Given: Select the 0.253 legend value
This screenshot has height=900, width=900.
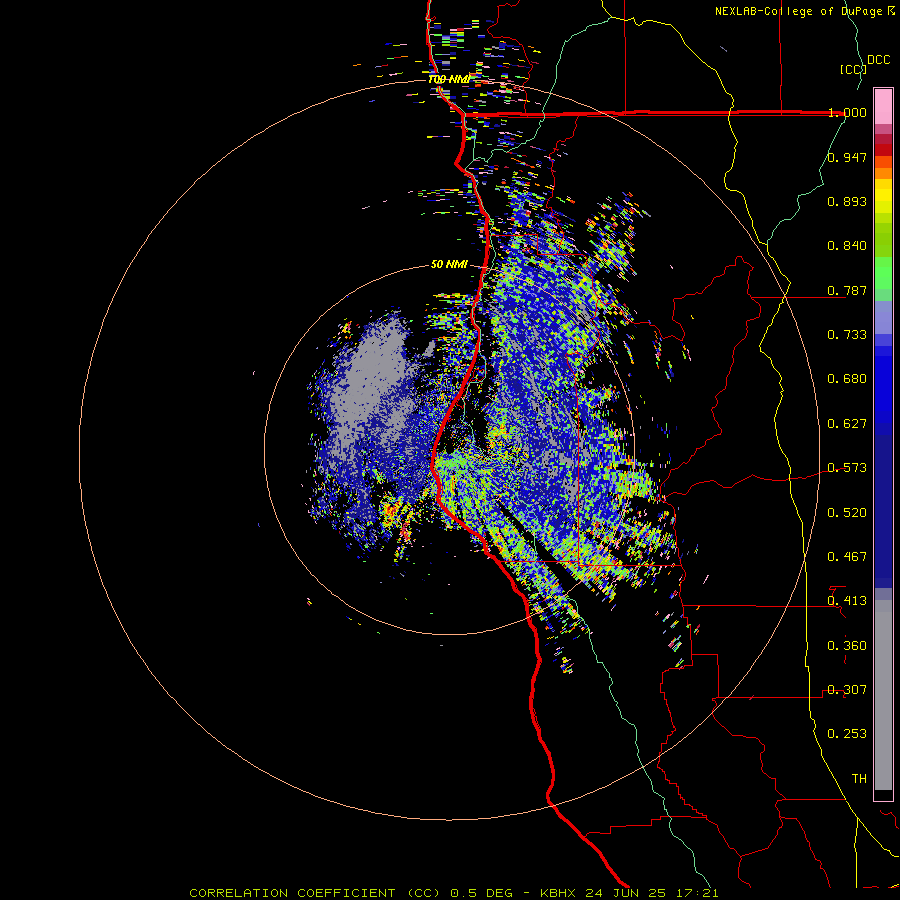Looking at the screenshot, I should (847, 734).
